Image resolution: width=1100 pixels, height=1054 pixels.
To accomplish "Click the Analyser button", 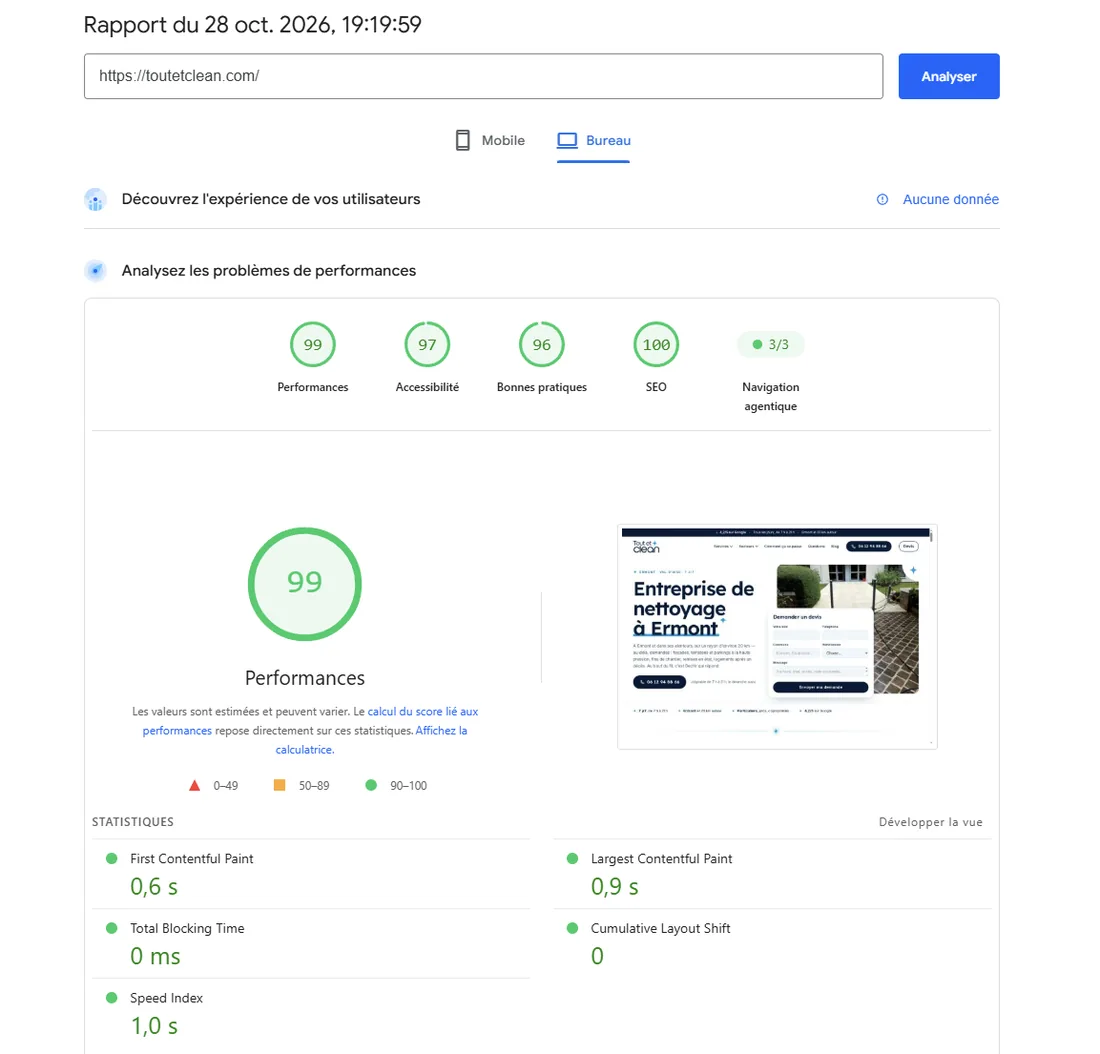I will (948, 76).
